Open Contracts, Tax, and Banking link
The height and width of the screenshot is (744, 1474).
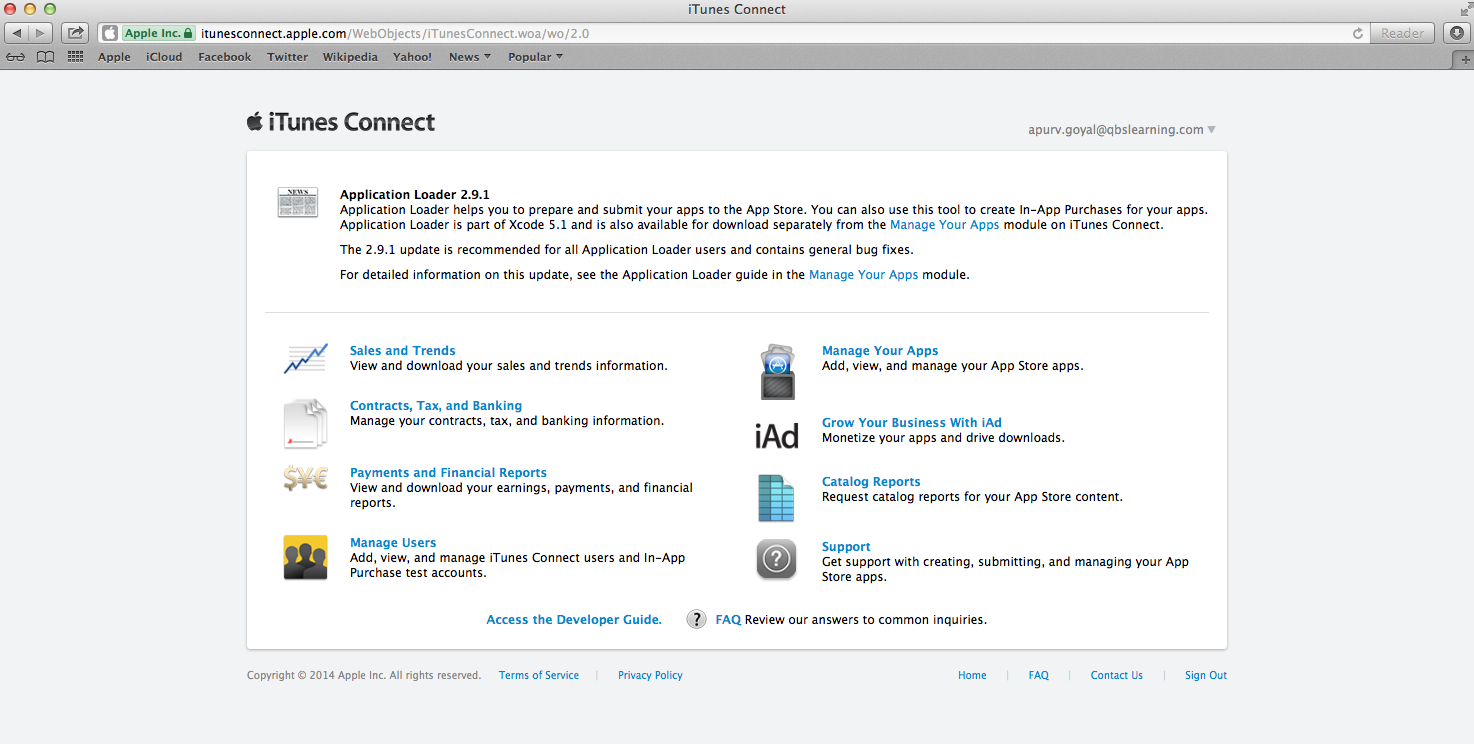[x=436, y=406]
